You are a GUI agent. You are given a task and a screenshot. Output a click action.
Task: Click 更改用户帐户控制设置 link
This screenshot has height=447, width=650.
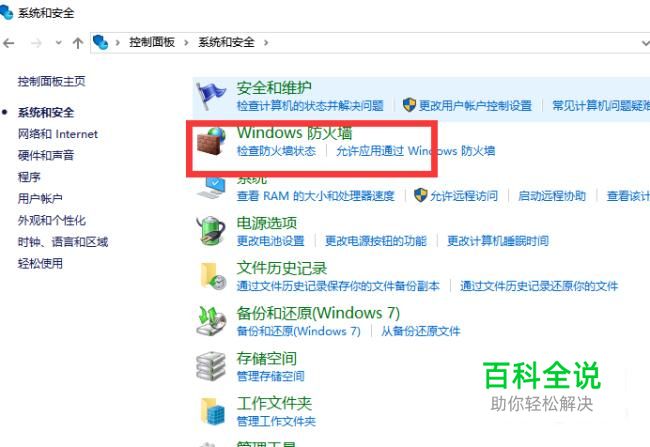tap(475, 106)
